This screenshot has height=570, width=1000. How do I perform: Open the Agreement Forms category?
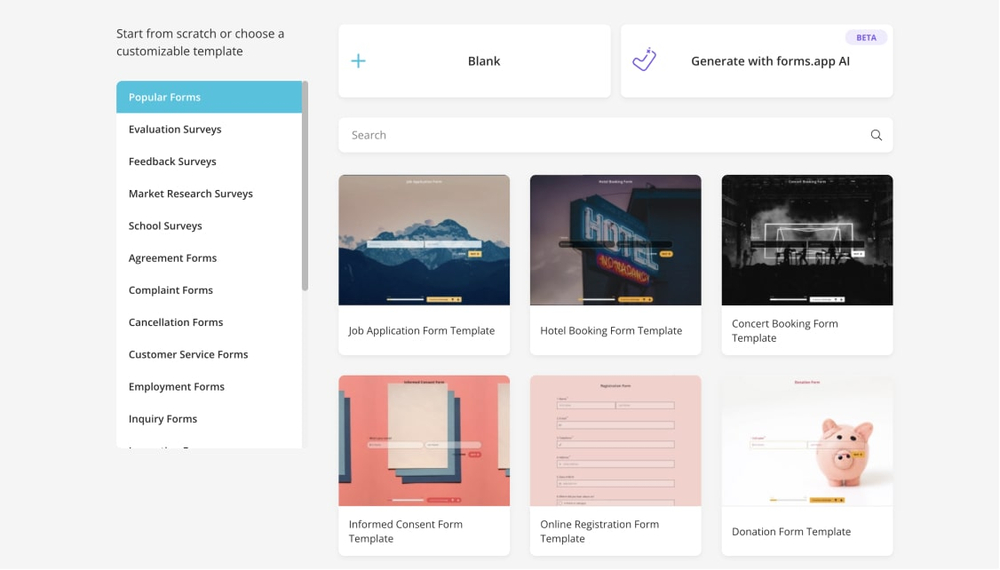click(x=172, y=258)
